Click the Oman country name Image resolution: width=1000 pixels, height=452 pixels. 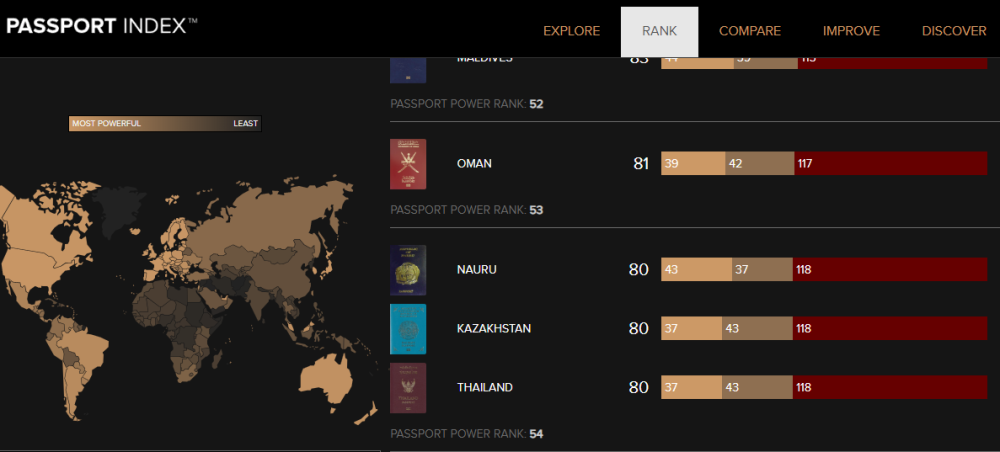(x=474, y=164)
